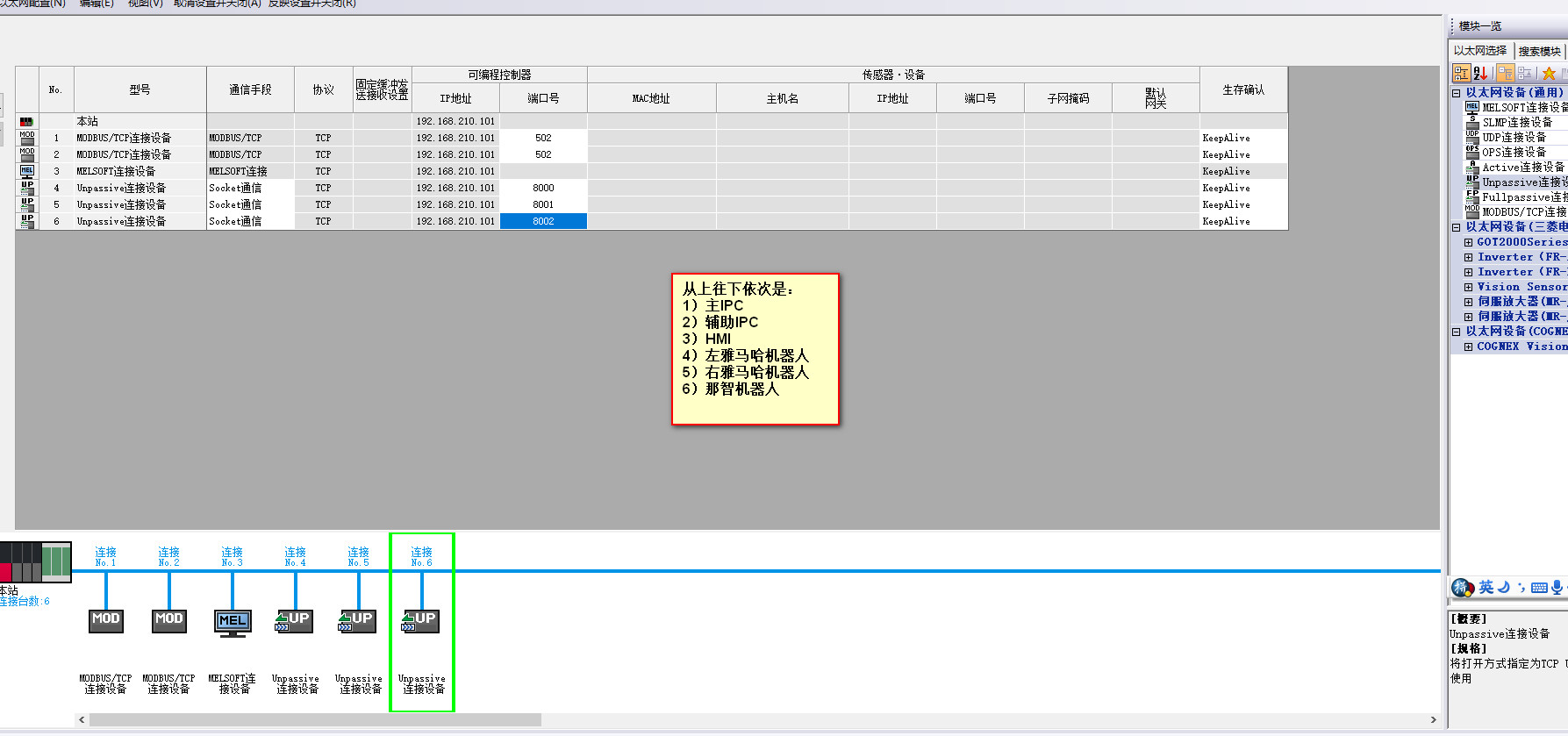Open the 编辑(E) menu
Image resolution: width=1568 pixels, height=736 pixels.
click(97, 4)
